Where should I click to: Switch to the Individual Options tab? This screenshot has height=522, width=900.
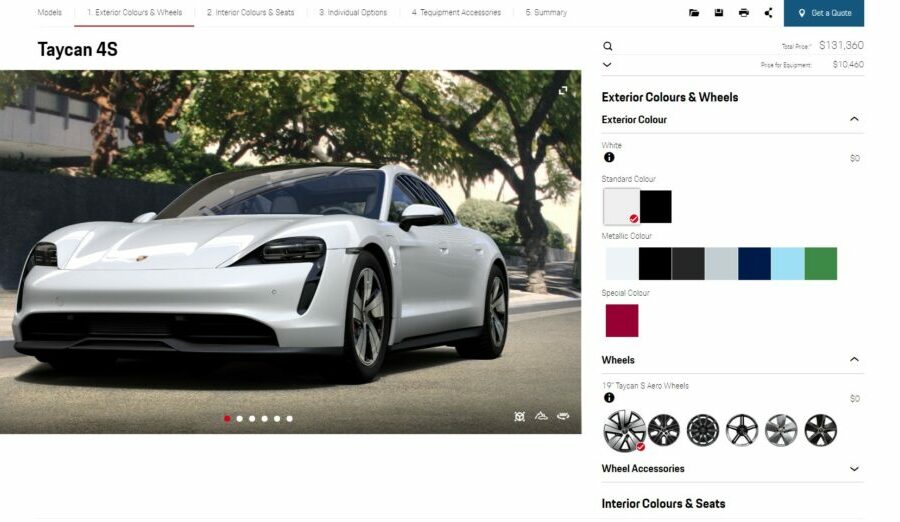[x=353, y=12]
